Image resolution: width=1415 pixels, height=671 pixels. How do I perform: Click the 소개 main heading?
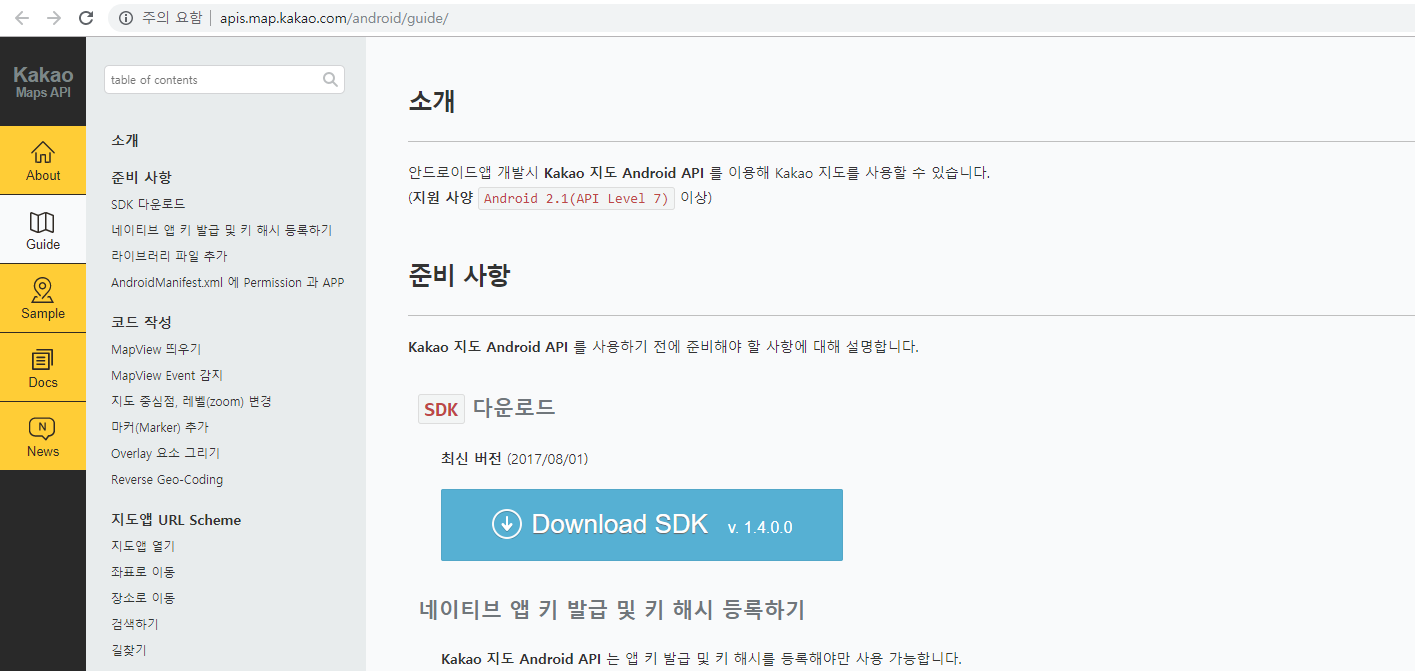click(x=432, y=101)
